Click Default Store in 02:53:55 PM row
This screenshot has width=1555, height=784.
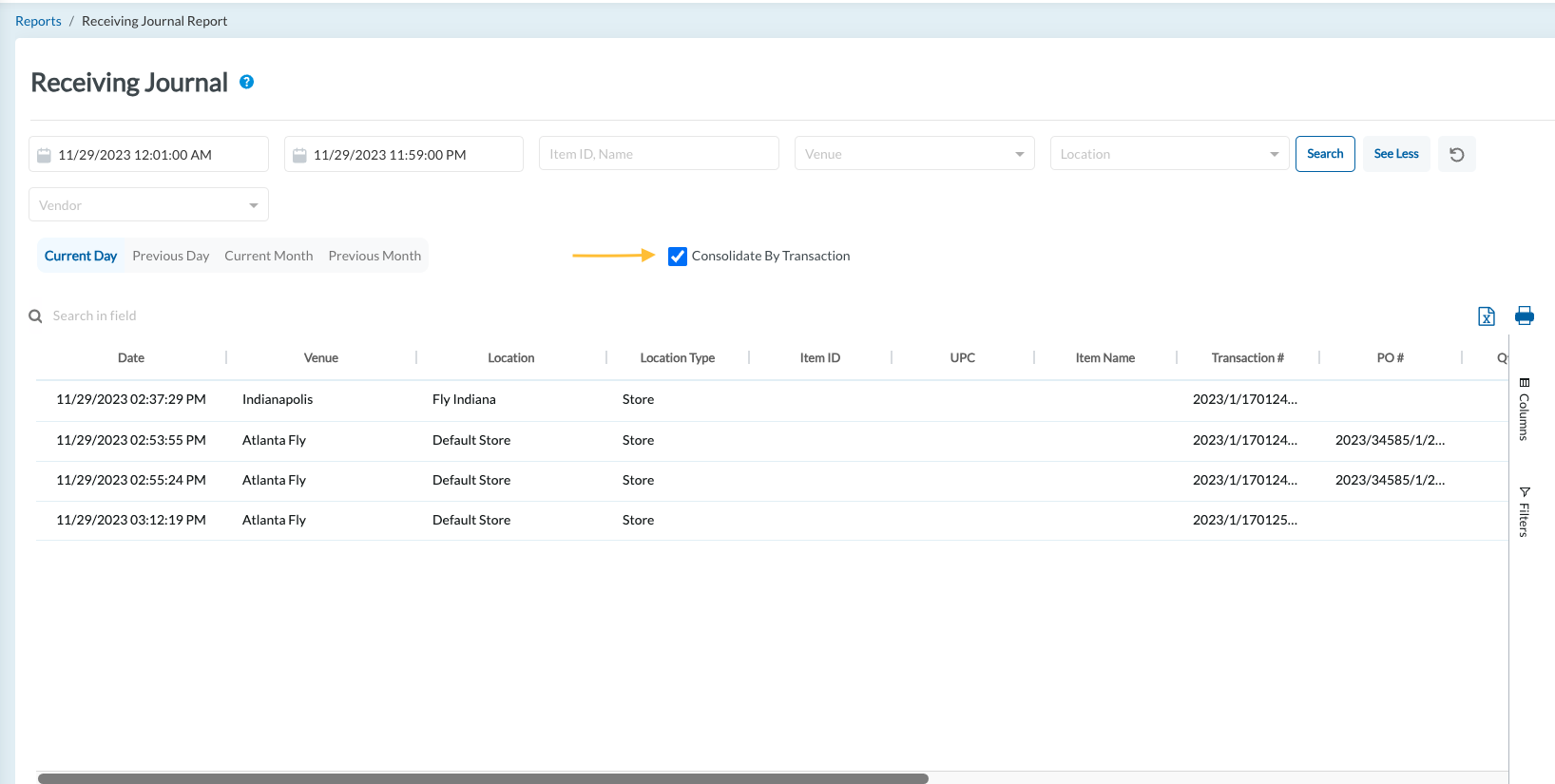click(471, 441)
